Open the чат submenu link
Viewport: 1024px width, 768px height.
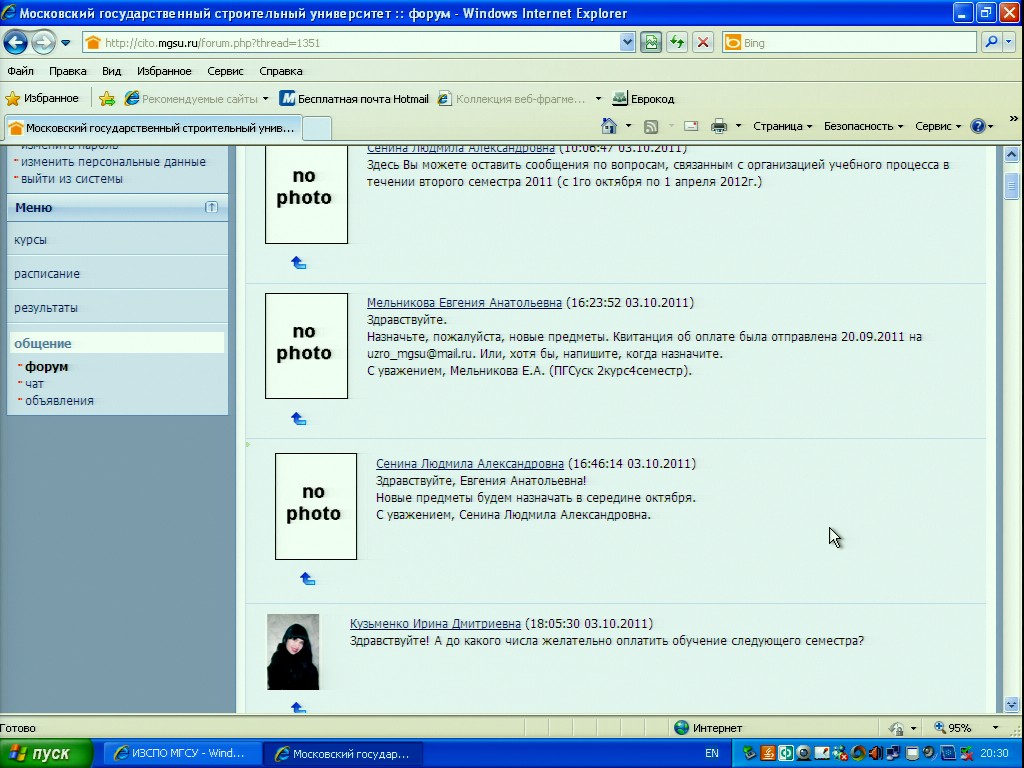[34, 384]
